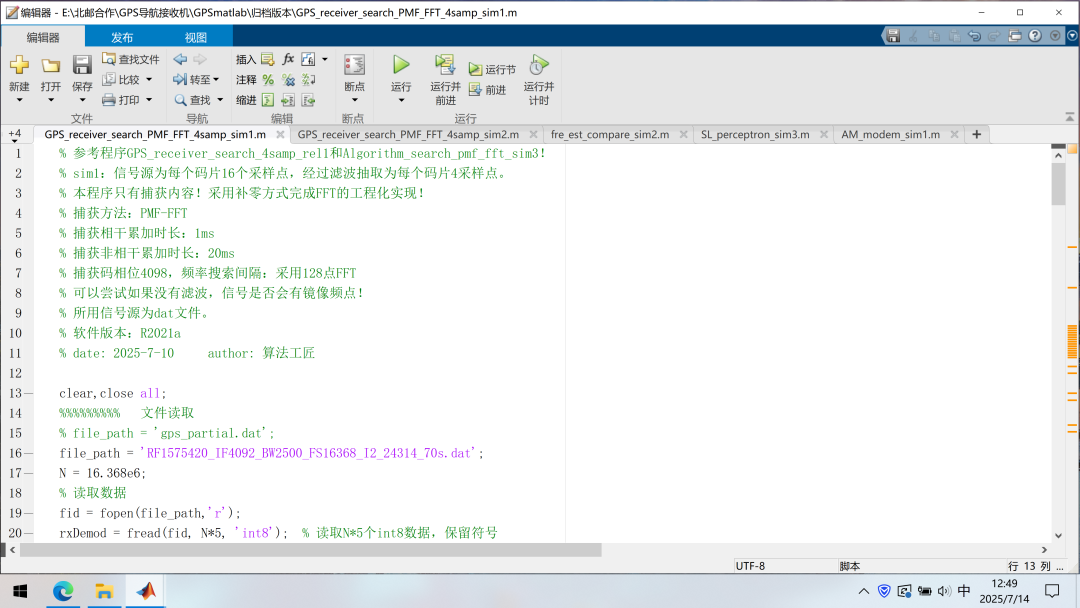
Task: Open the New (新建) dropdown arrow
Action: point(19,100)
